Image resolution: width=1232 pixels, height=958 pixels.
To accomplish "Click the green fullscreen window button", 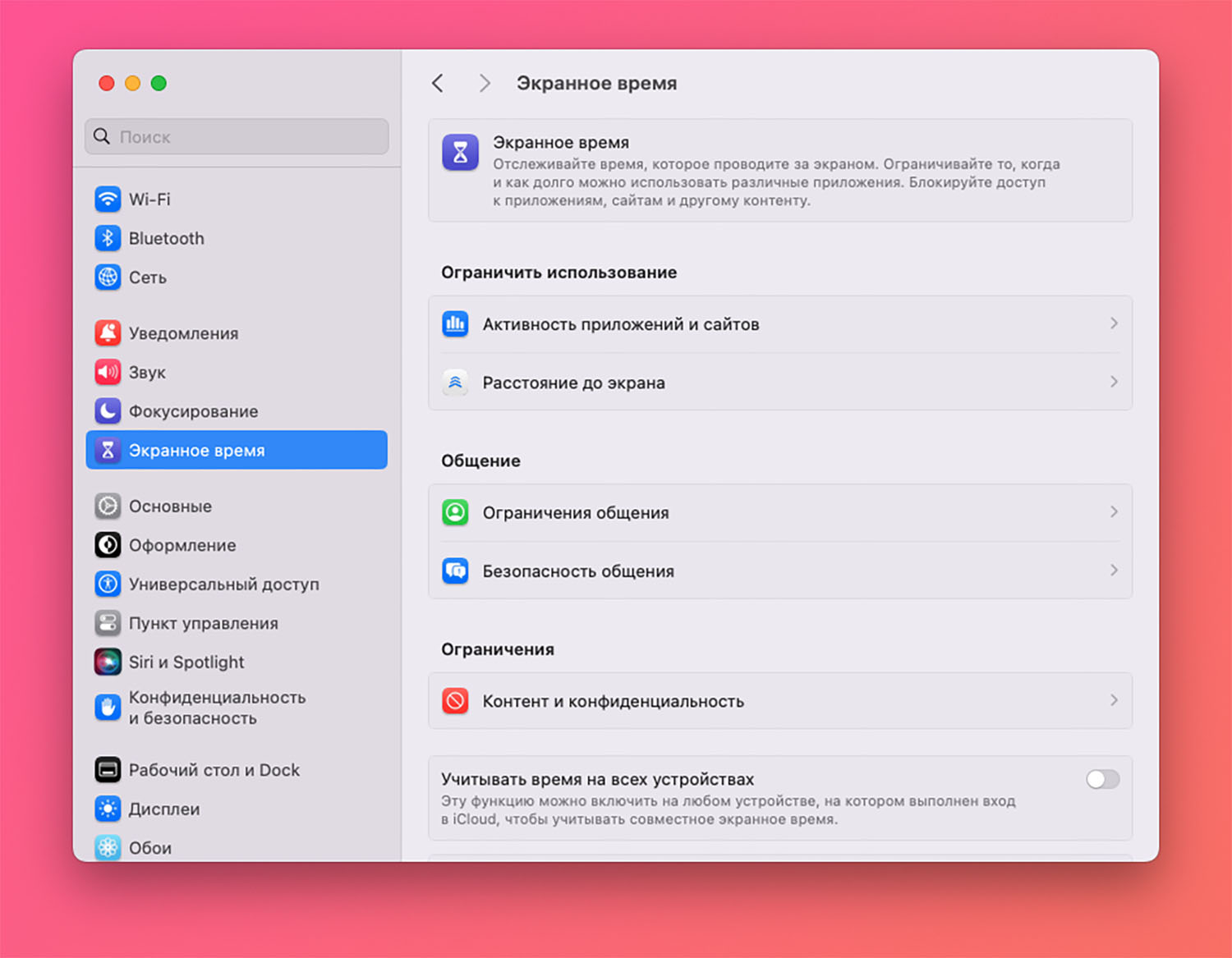I will pyautogui.click(x=159, y=83).
